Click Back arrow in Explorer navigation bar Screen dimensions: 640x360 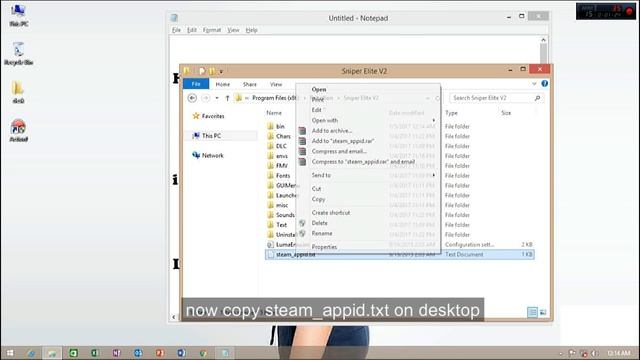point(192,98)
